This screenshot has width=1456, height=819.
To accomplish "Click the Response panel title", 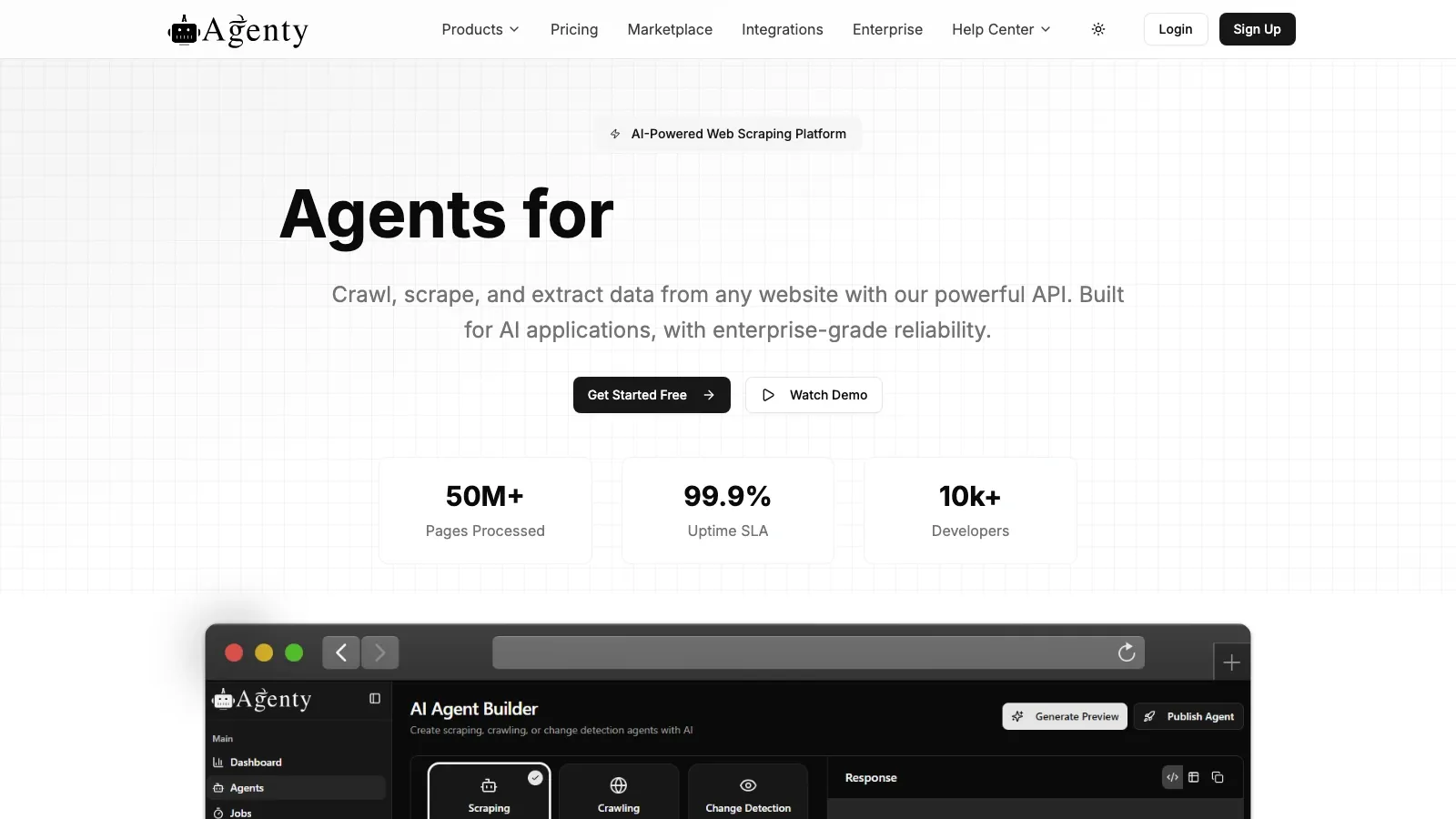I will 871,778.
